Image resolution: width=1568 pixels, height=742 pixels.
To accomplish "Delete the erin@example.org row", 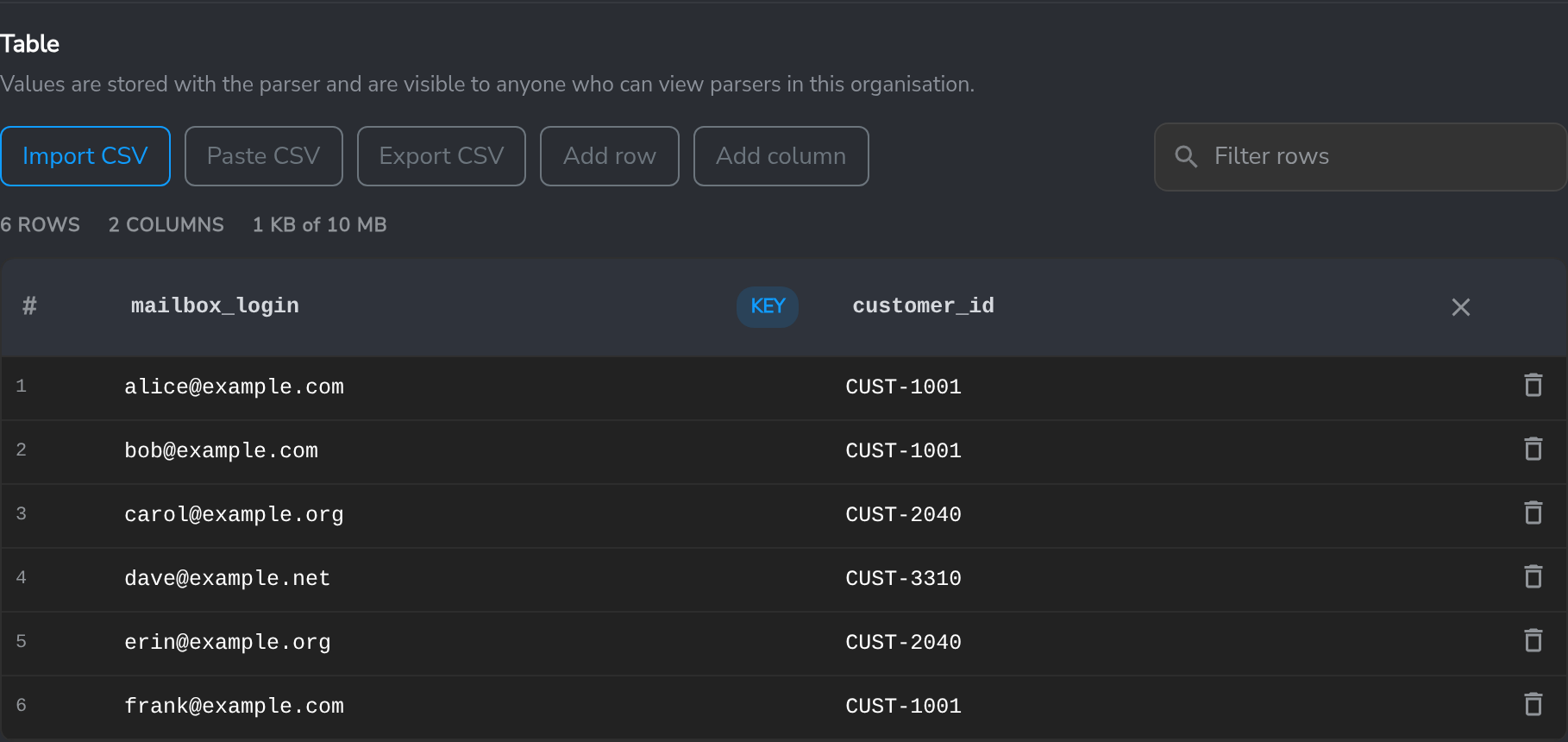I will point(1533,640).
